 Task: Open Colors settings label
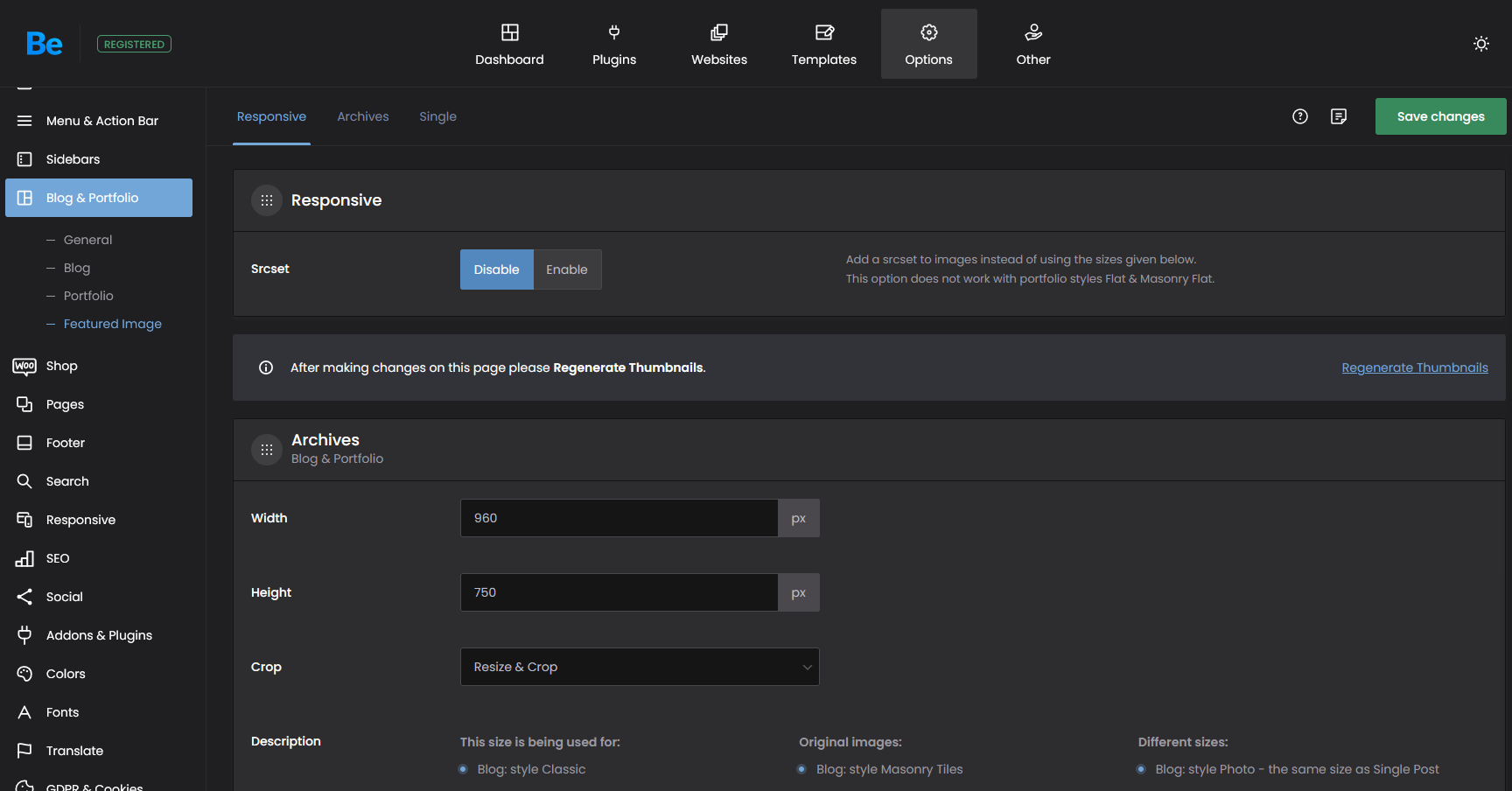point(66,674)
